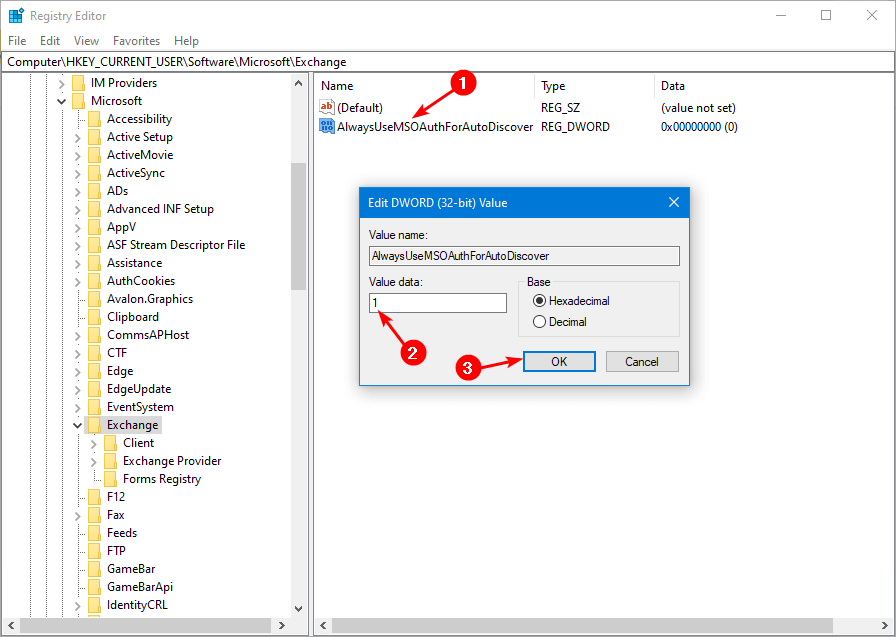Click the Accessibility folder icon
Image resolution: width=896 pixels, height=637 pixels.
pos(95,119)
